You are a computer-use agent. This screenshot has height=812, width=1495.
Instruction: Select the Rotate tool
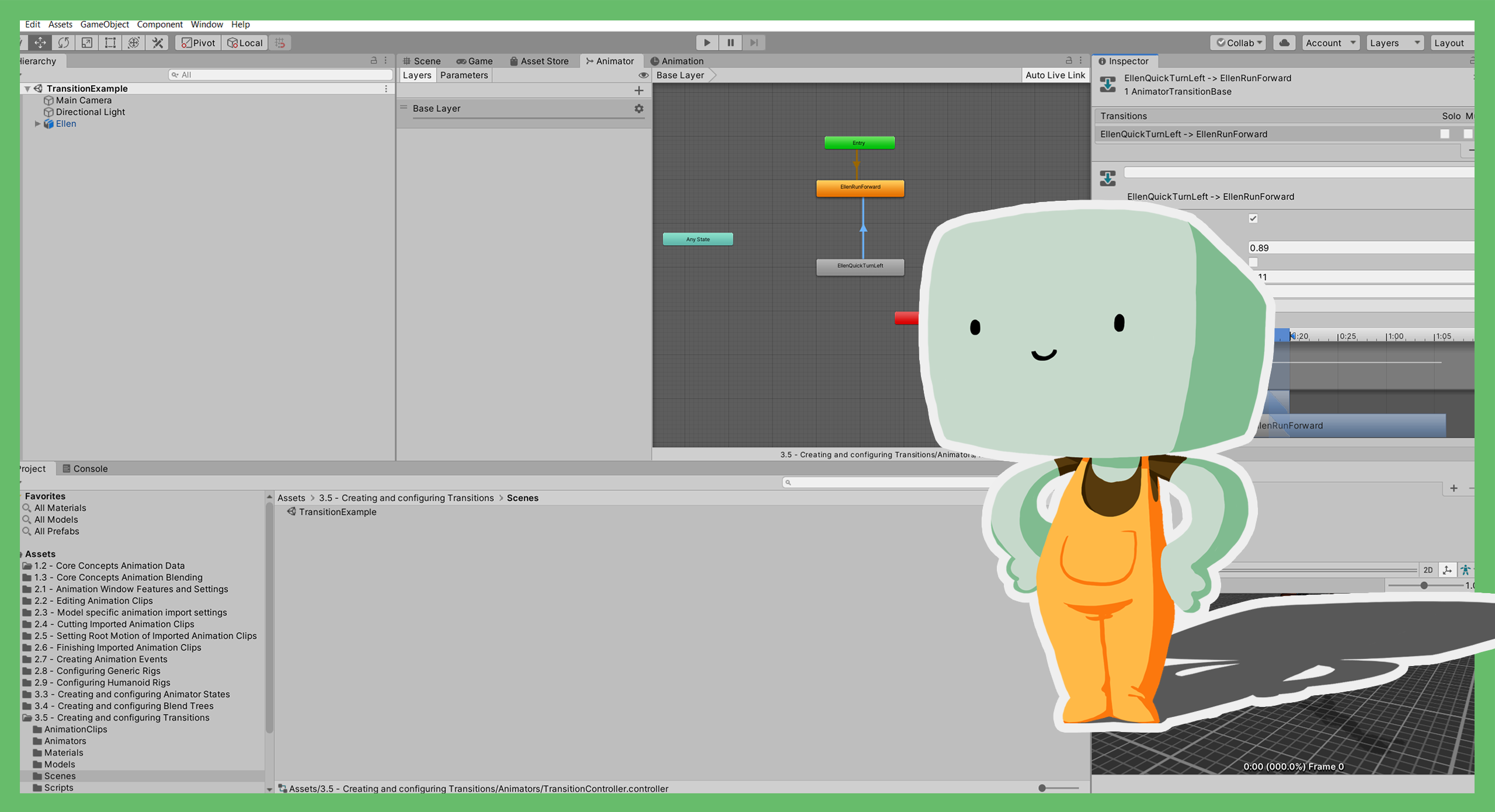(63, 42)
